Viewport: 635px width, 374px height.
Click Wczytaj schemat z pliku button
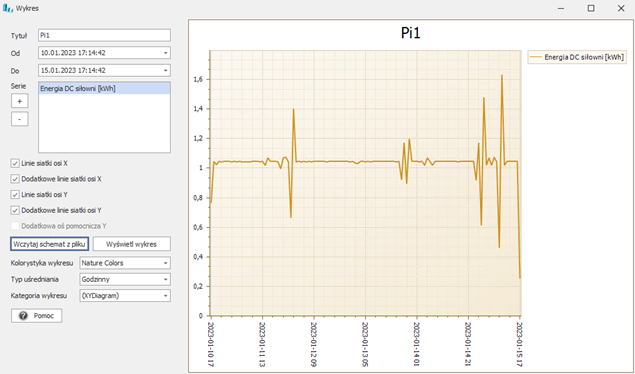tap(49, 244)
